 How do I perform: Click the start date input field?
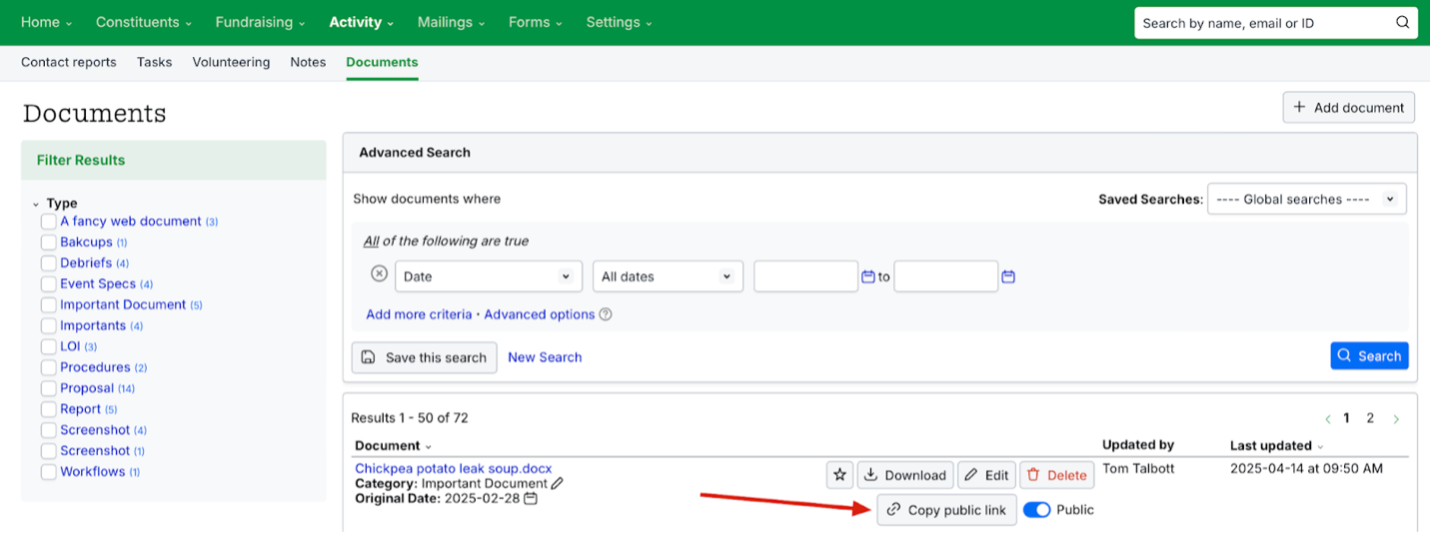coord(805,276)
